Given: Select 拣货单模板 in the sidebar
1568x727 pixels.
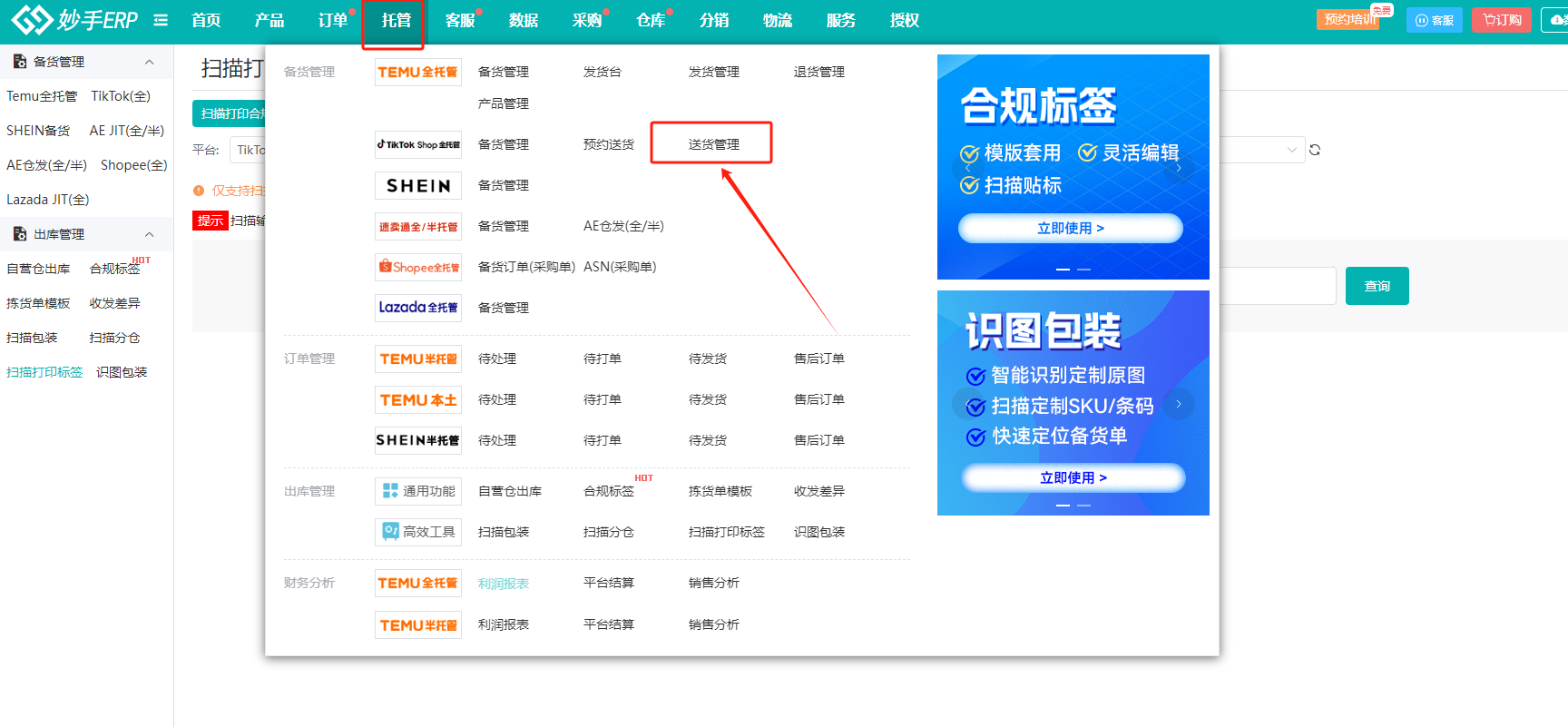Looking at the screenshot, I should coord(38,303).
